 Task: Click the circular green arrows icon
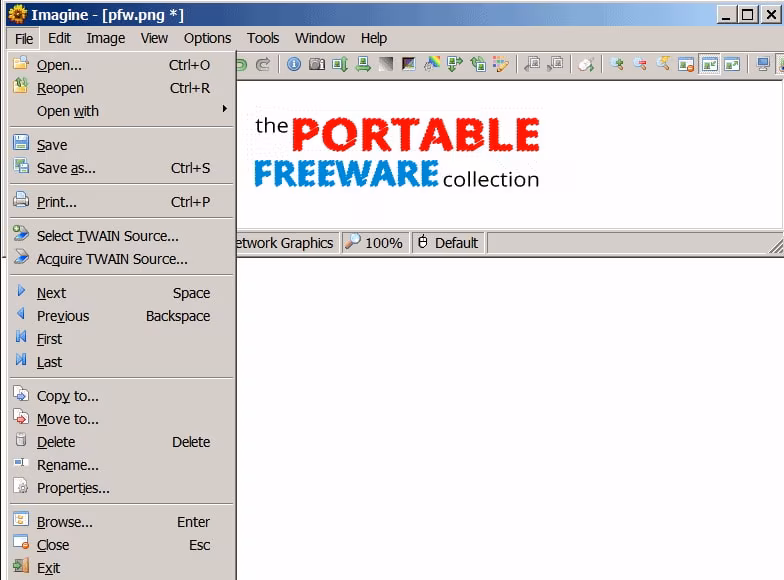click(478, 64)
